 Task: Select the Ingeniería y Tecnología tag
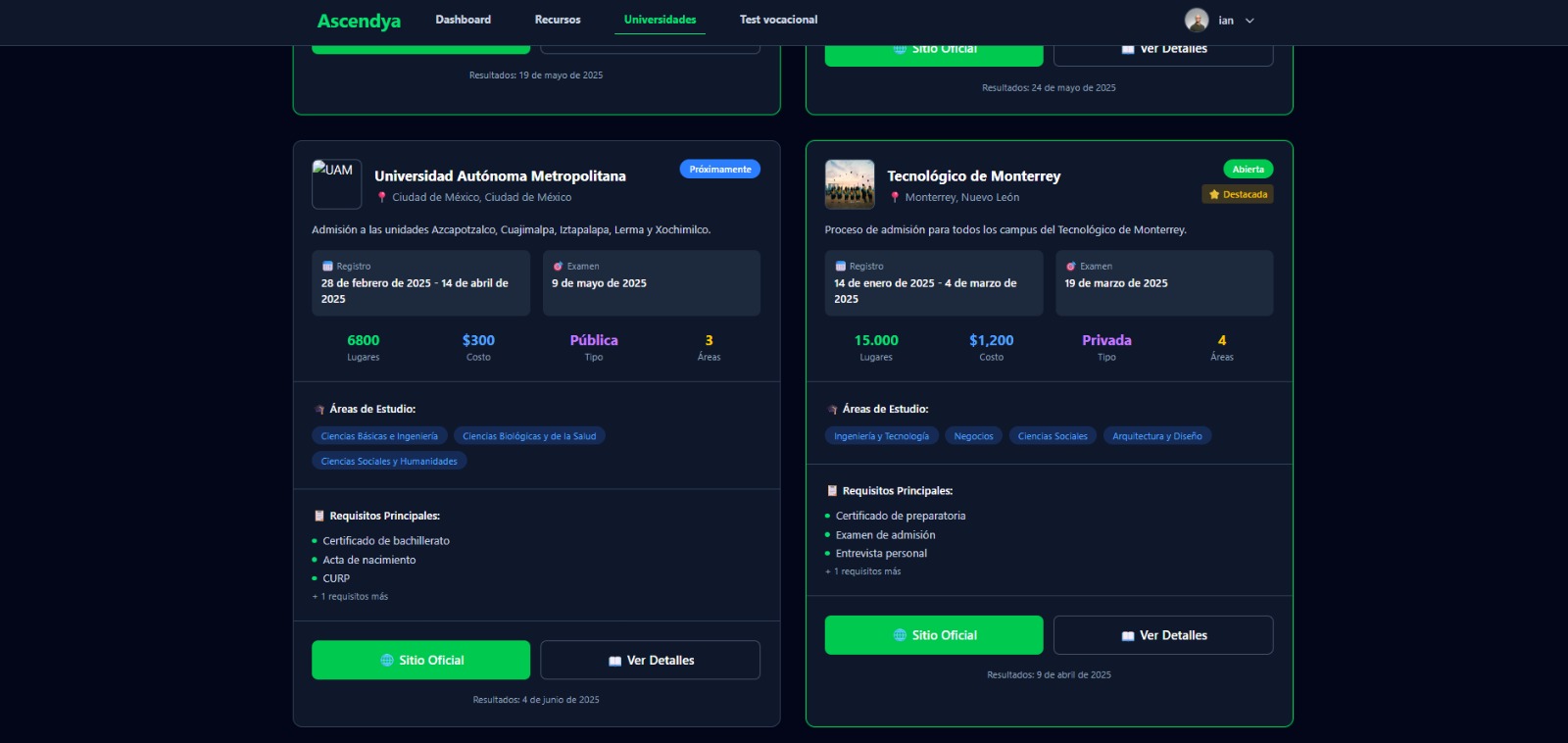881,436
